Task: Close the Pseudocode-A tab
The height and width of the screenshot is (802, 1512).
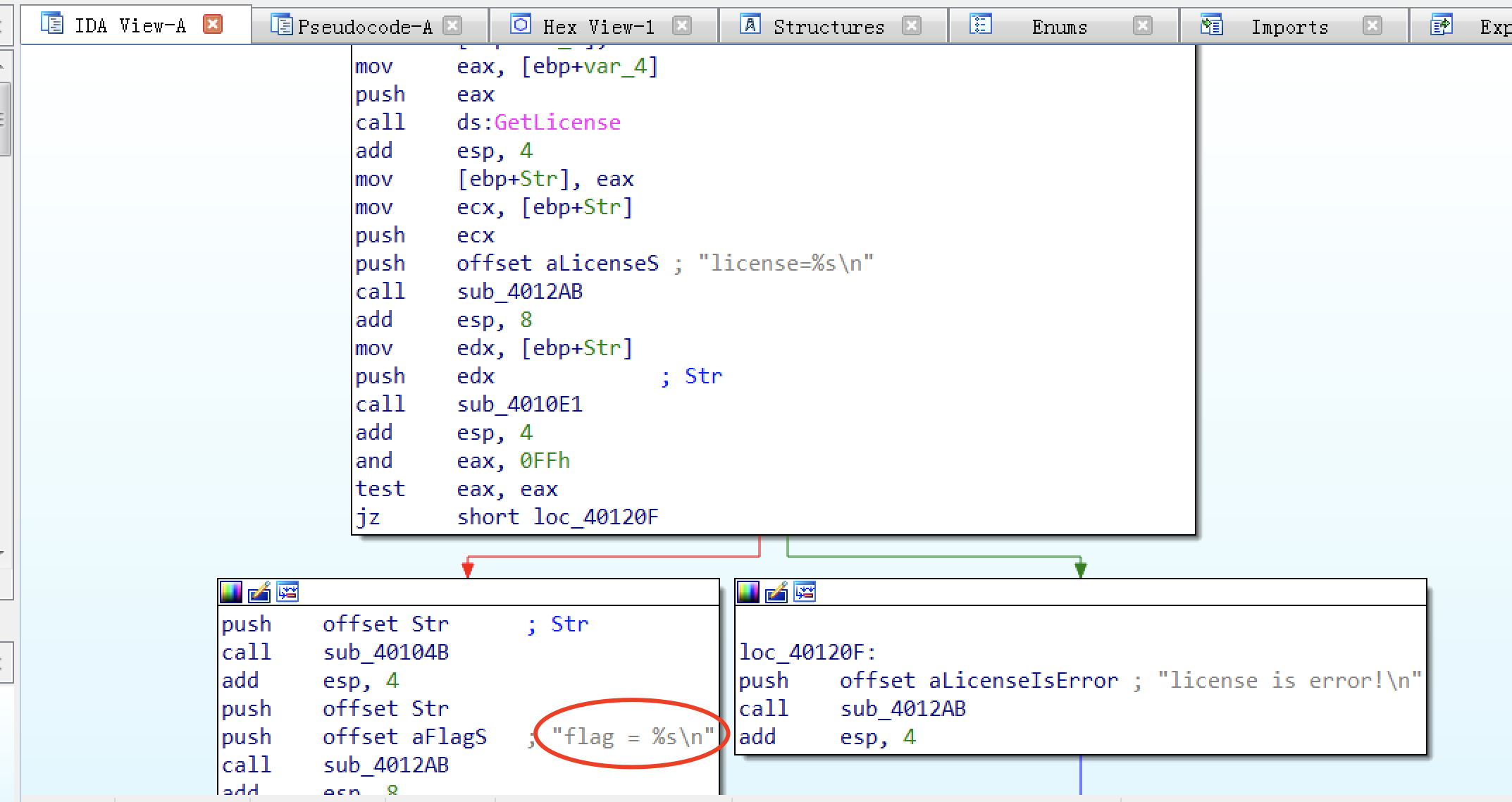Action: (x=452, y=26)
